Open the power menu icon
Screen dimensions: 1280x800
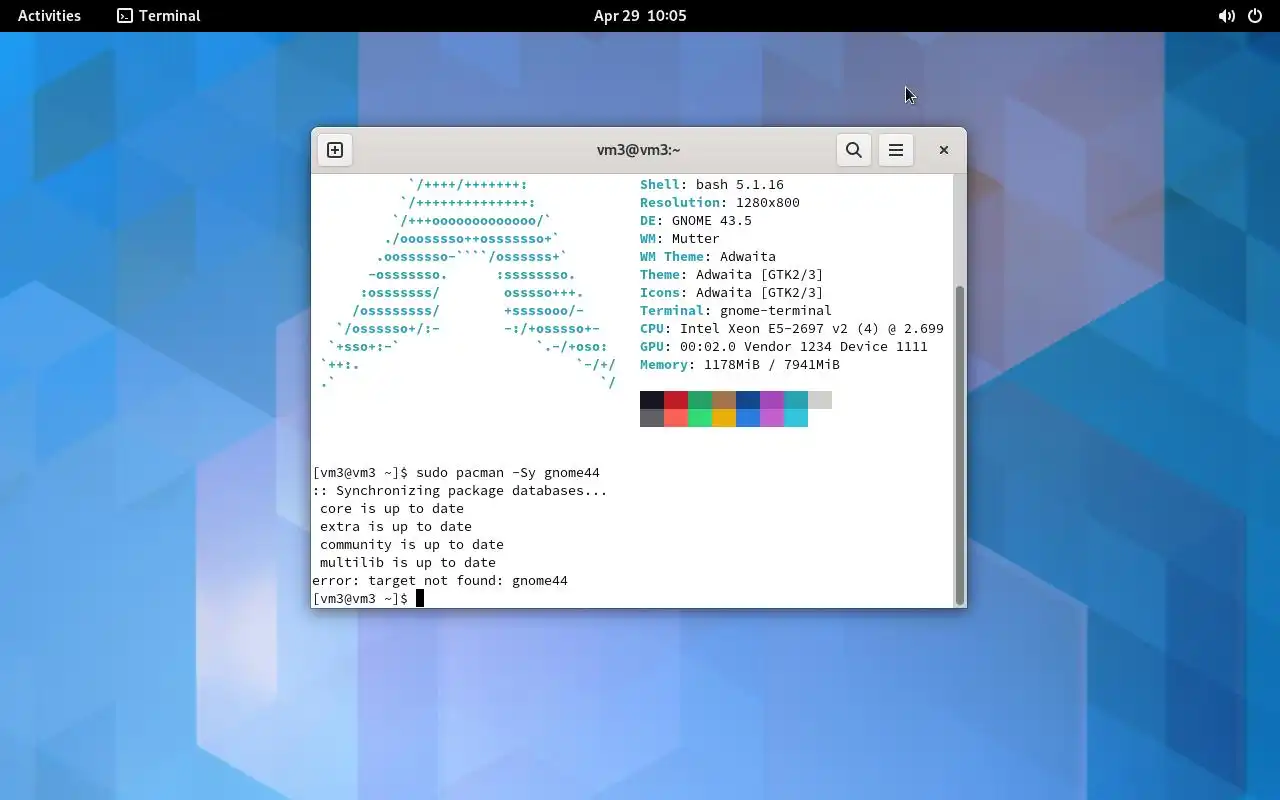(x=1255, y=16)
